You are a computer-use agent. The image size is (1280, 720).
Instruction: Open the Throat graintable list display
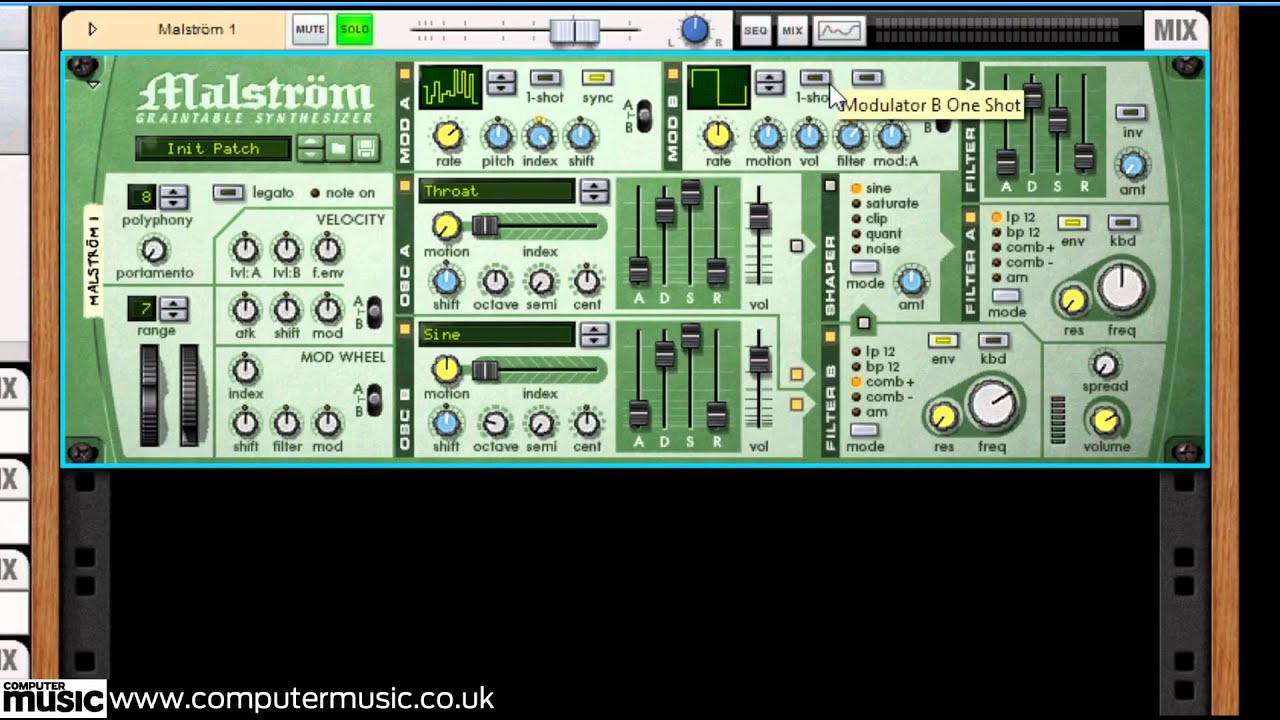(x=497, y=191)
